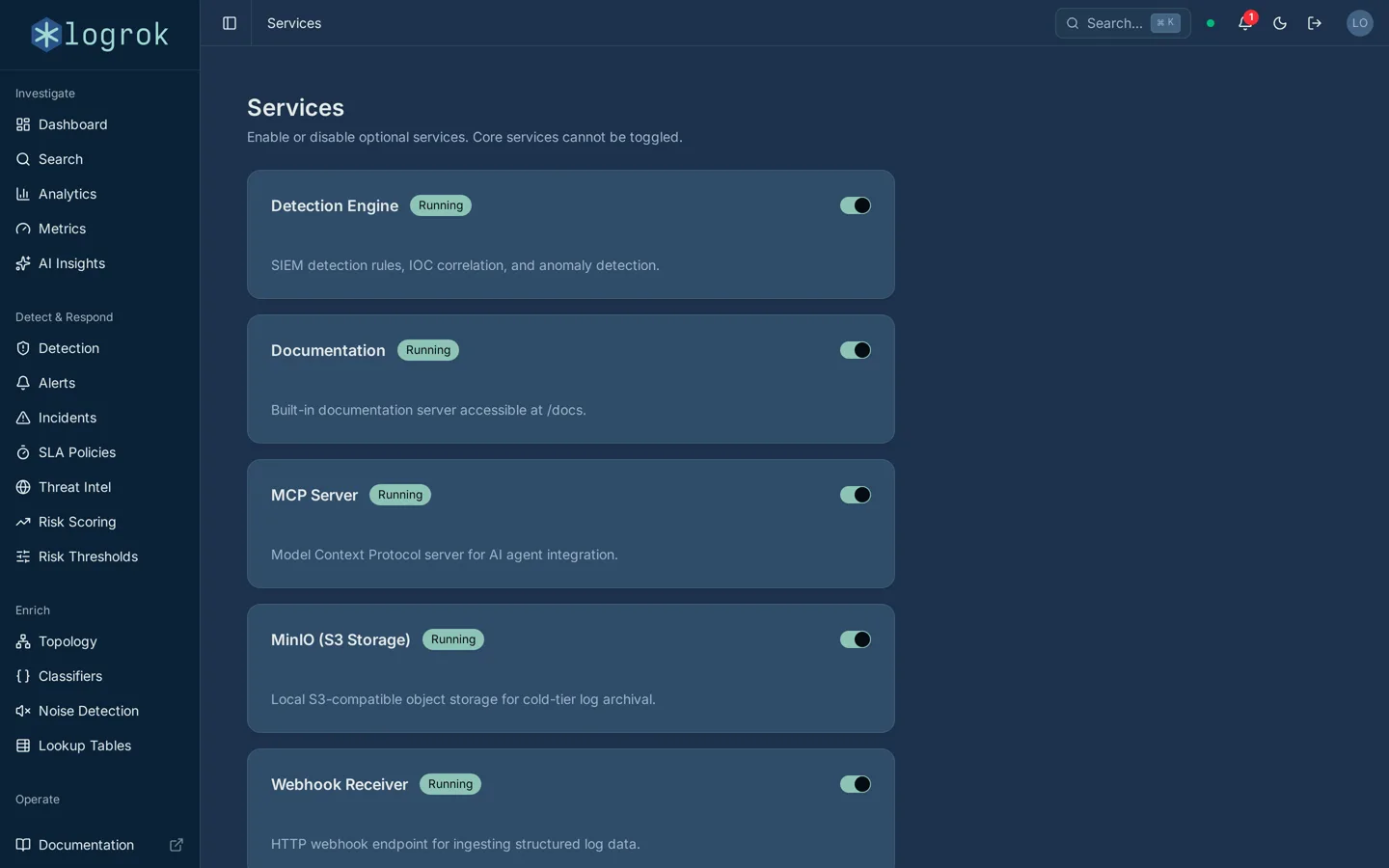Go to Metrics page link
This screenshot has height=868, width=1389.
coord(100,229)
